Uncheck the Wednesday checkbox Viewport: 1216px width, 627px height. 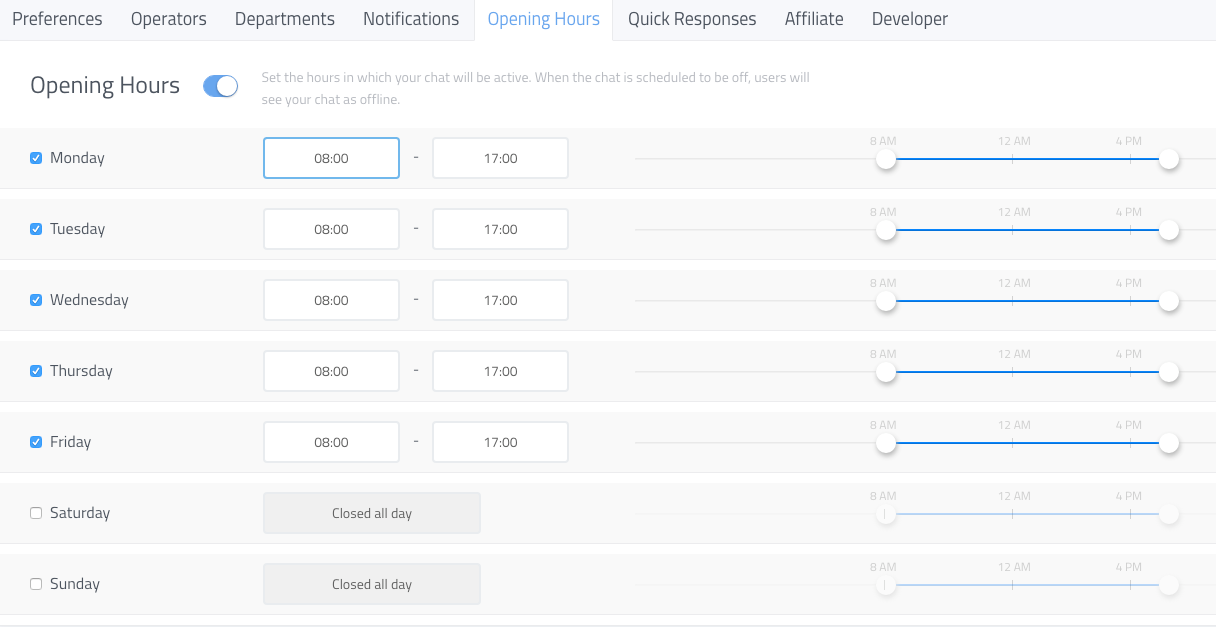[x=36, y=300]
